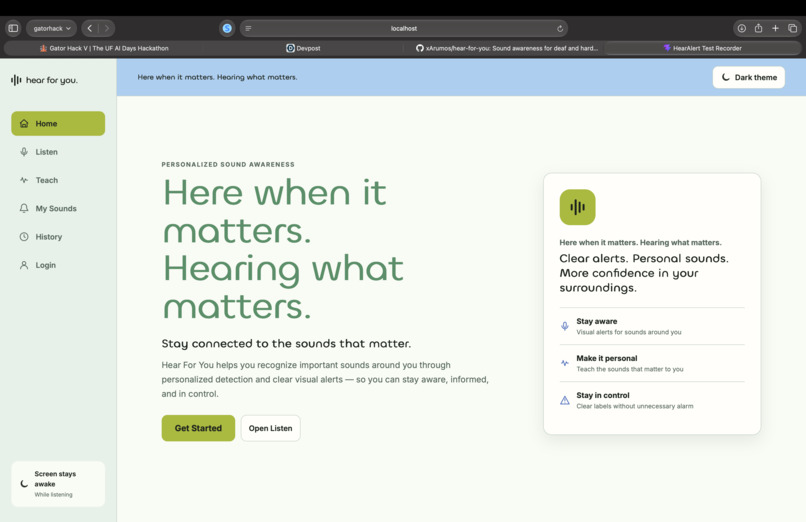
Task: Click "Stay connected to the sounds that matter."
Action: coord(286,343)
